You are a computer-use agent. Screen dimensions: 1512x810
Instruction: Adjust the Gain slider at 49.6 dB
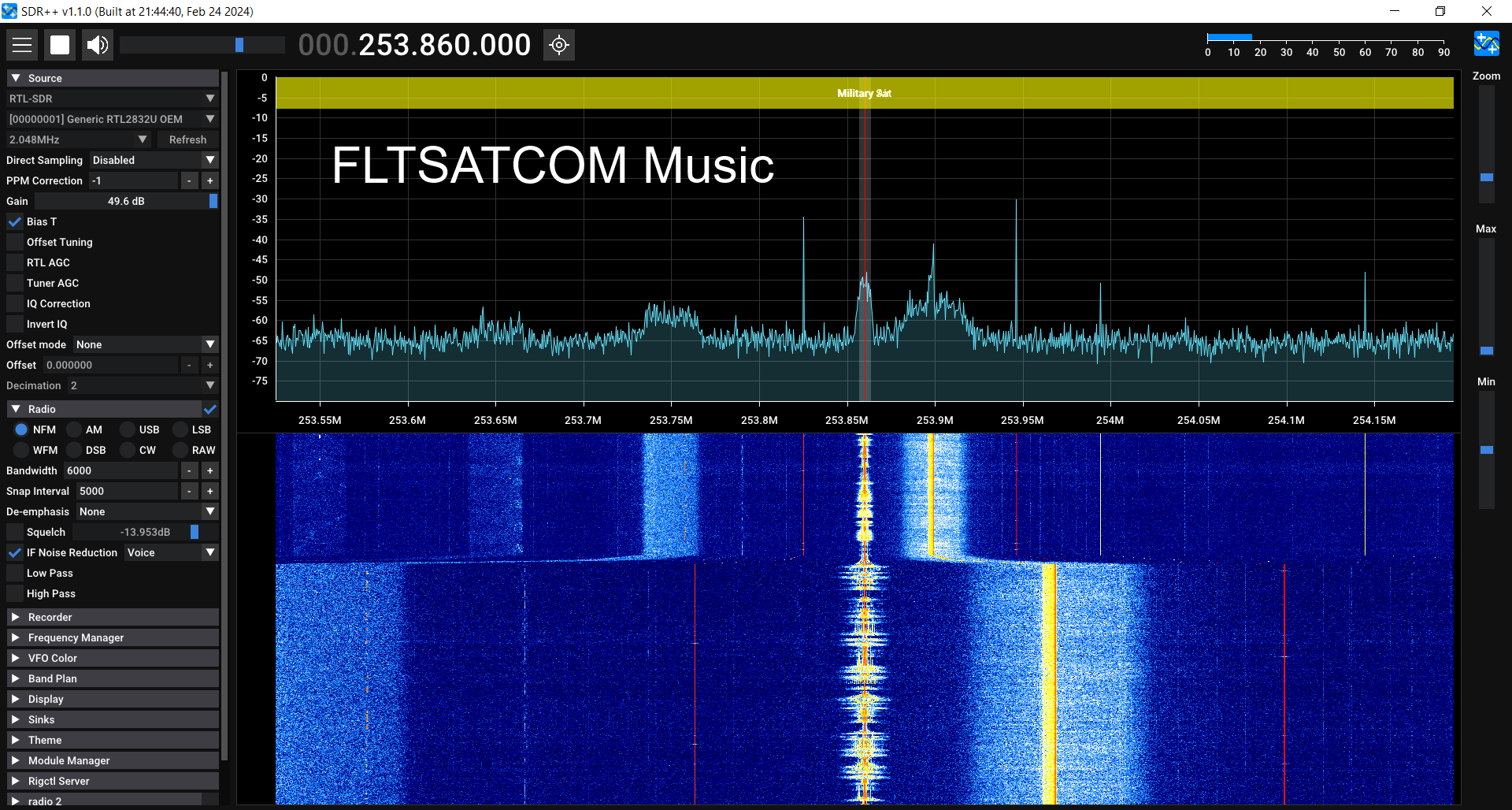pos(126,201)
